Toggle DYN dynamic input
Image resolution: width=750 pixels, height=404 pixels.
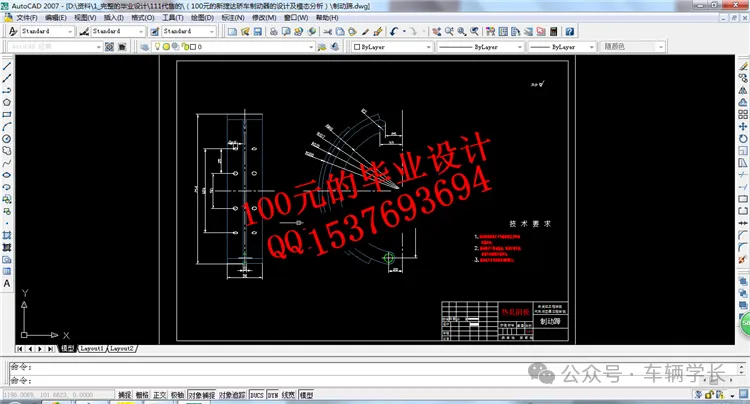tap(273, 395)
